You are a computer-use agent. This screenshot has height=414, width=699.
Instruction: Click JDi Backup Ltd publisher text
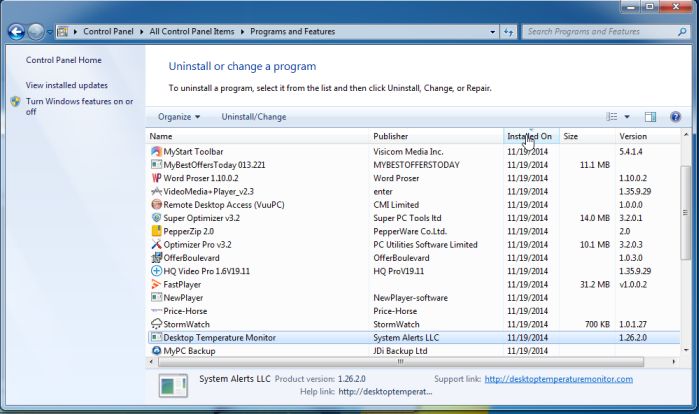400,351
